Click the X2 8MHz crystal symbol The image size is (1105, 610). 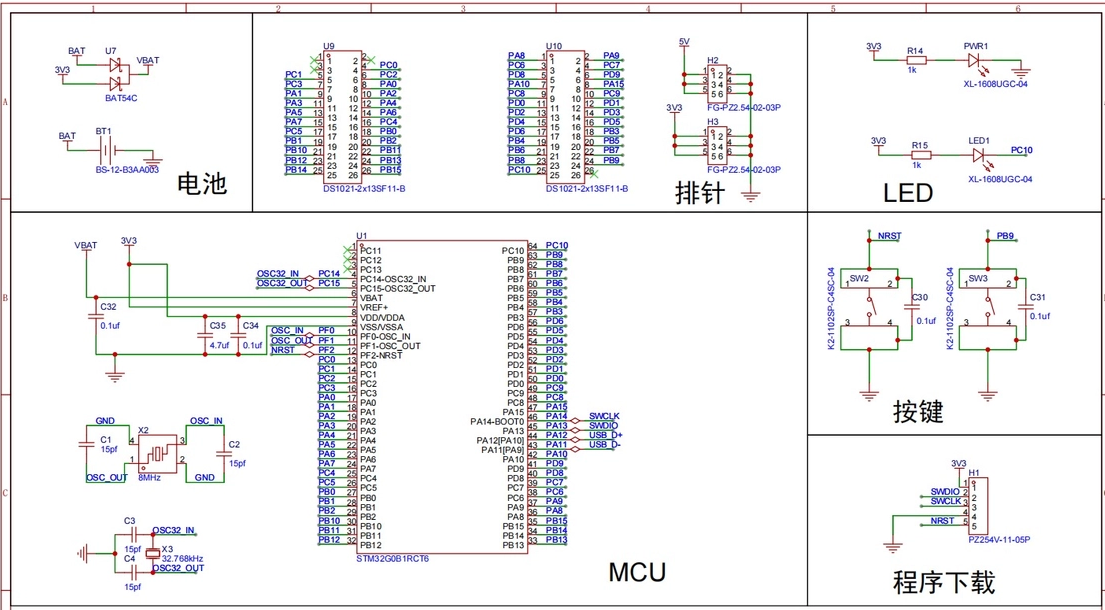pos(159,453)
